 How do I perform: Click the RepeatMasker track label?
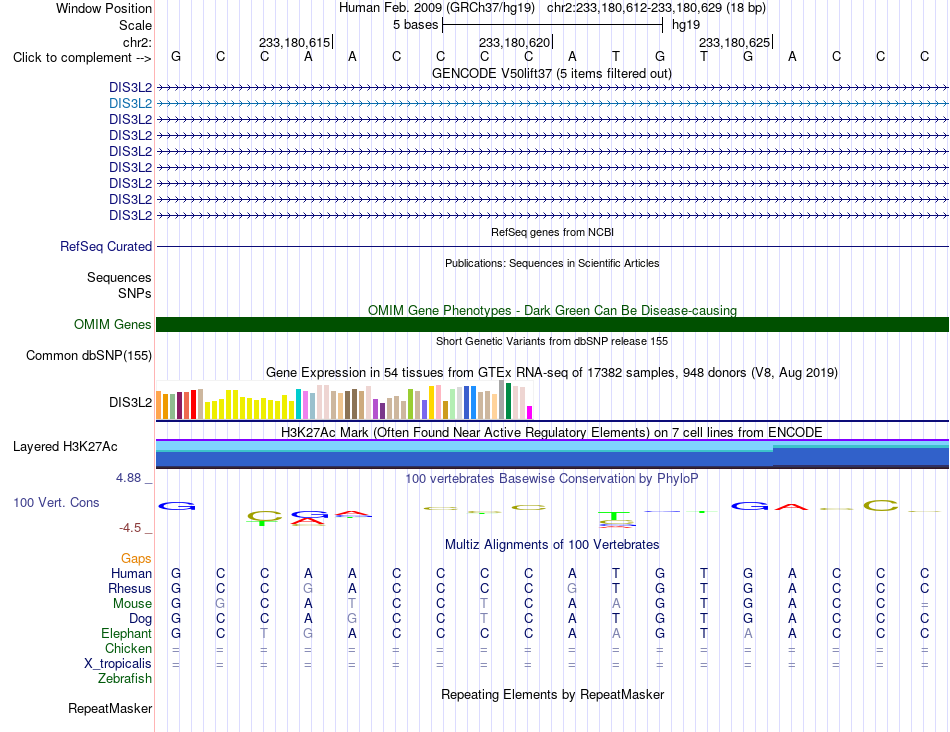point(110,708)
